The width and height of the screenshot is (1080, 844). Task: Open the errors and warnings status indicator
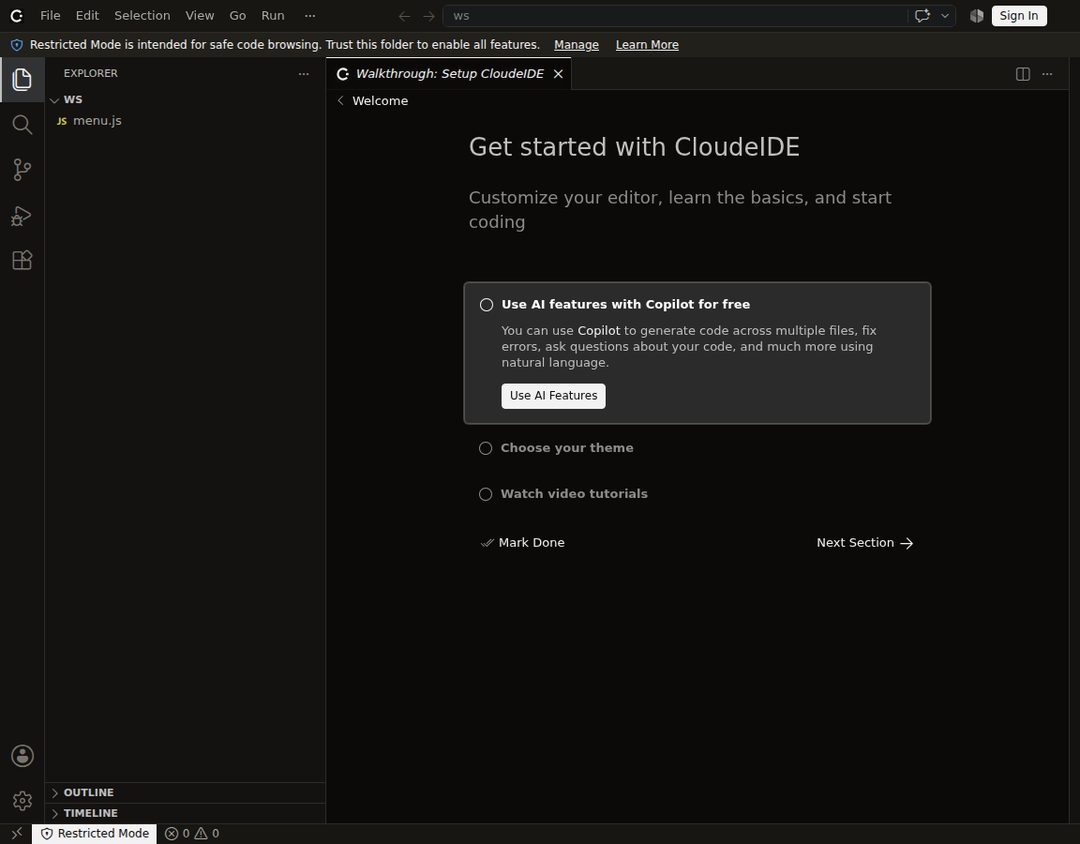click(192, 834)
